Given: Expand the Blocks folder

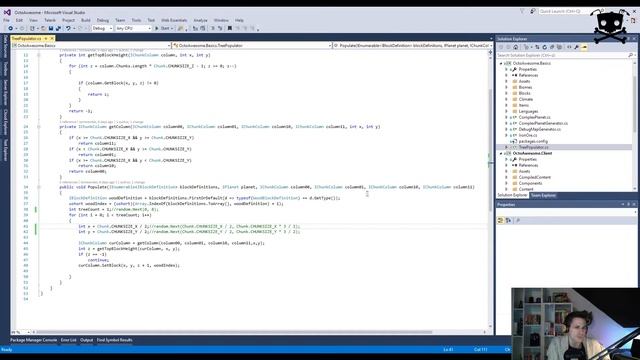Looking at the screenshot, I should 507,93.
